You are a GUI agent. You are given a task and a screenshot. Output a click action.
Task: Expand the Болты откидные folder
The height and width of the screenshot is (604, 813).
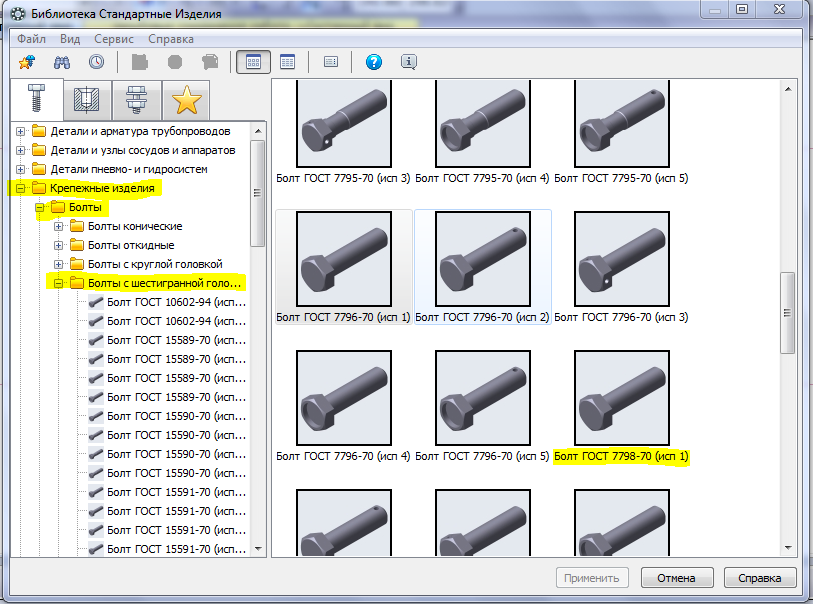coord(59,245)
